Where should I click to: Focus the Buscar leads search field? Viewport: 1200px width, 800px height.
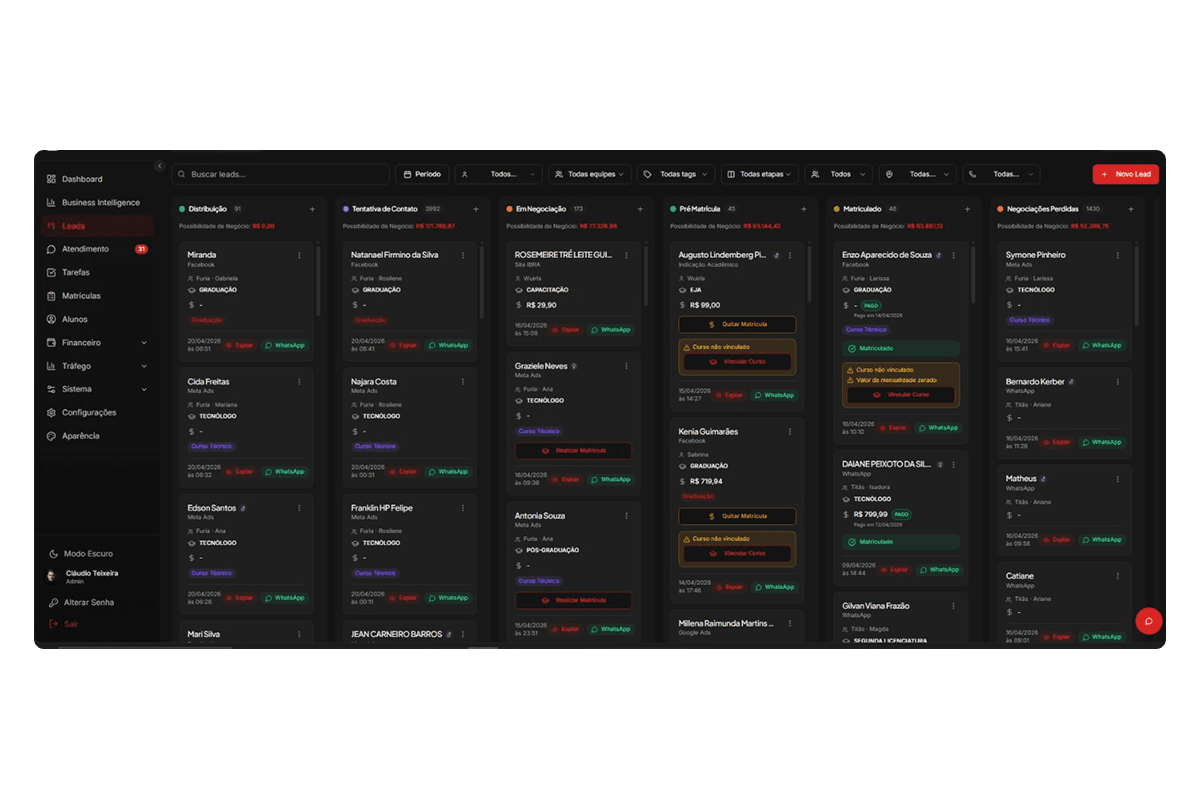click(x=280, y=174)
